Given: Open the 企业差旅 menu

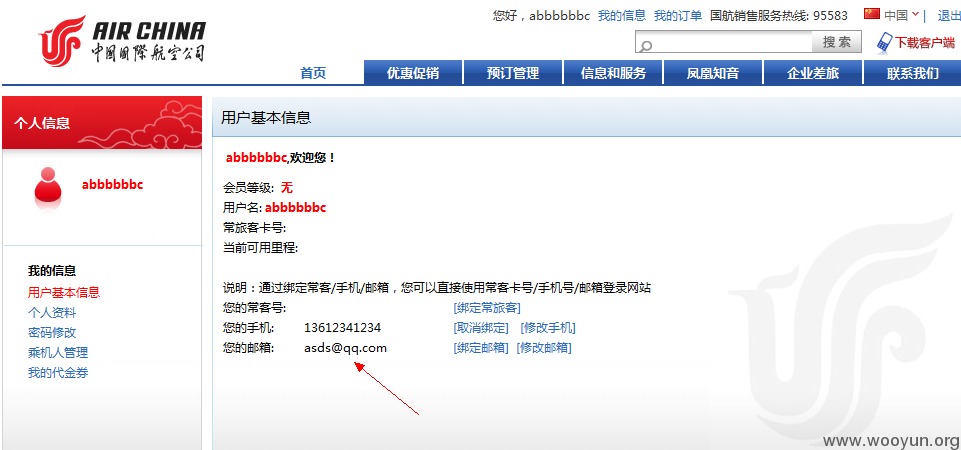Looking at the screenshot, I should point(813,73).
